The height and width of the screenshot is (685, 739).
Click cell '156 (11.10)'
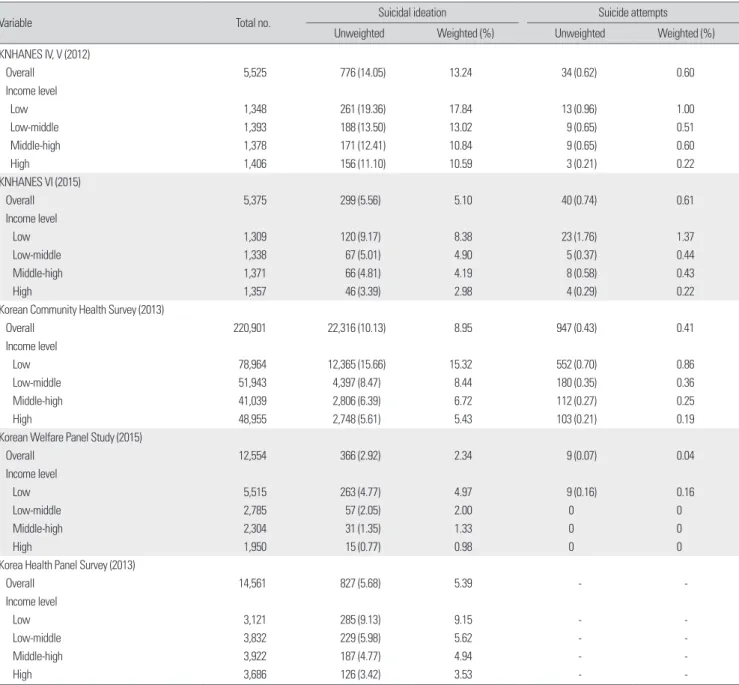[x=363, y=164]
